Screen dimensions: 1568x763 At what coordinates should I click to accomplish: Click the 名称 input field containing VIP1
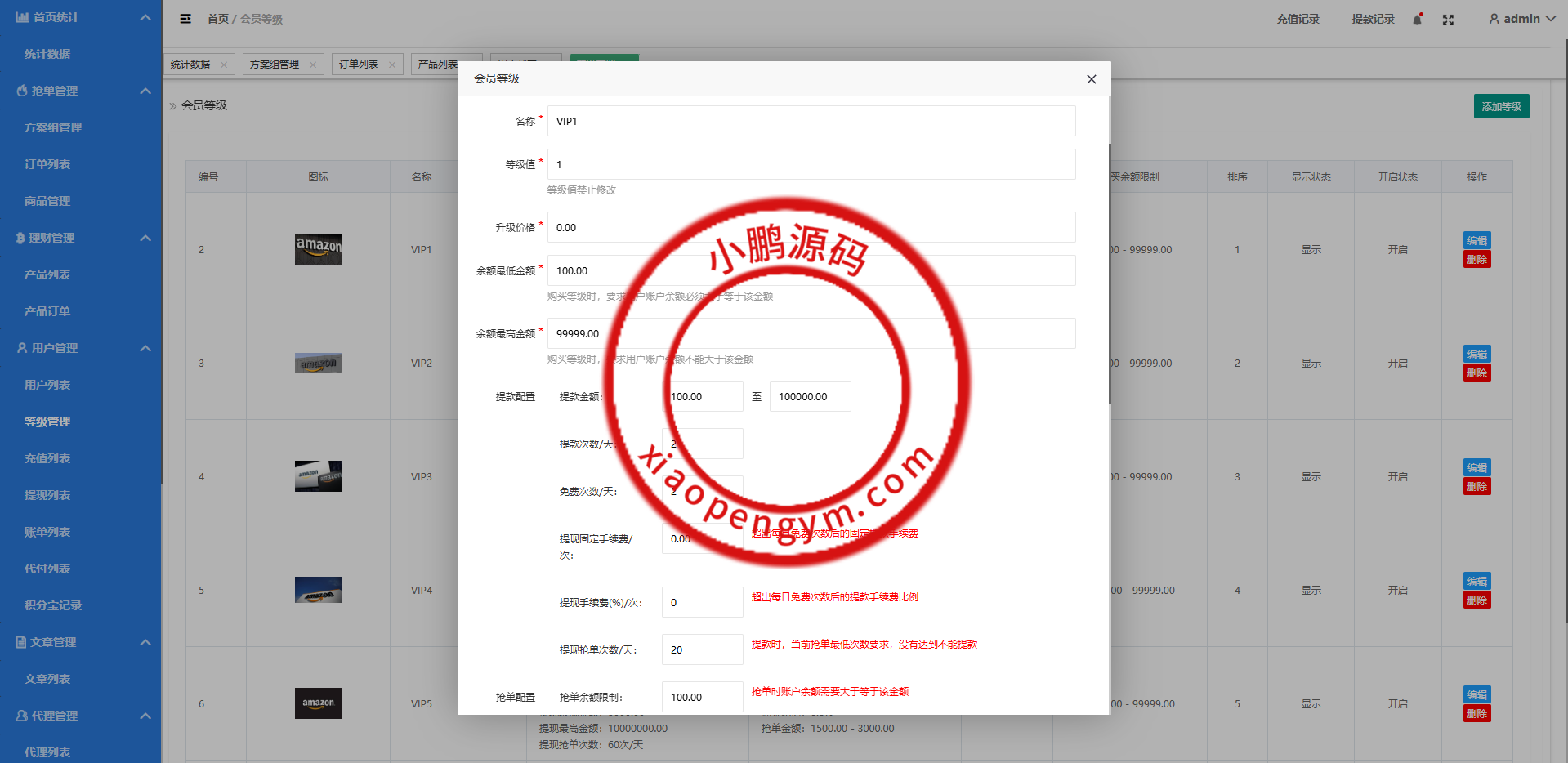point(811,121)
